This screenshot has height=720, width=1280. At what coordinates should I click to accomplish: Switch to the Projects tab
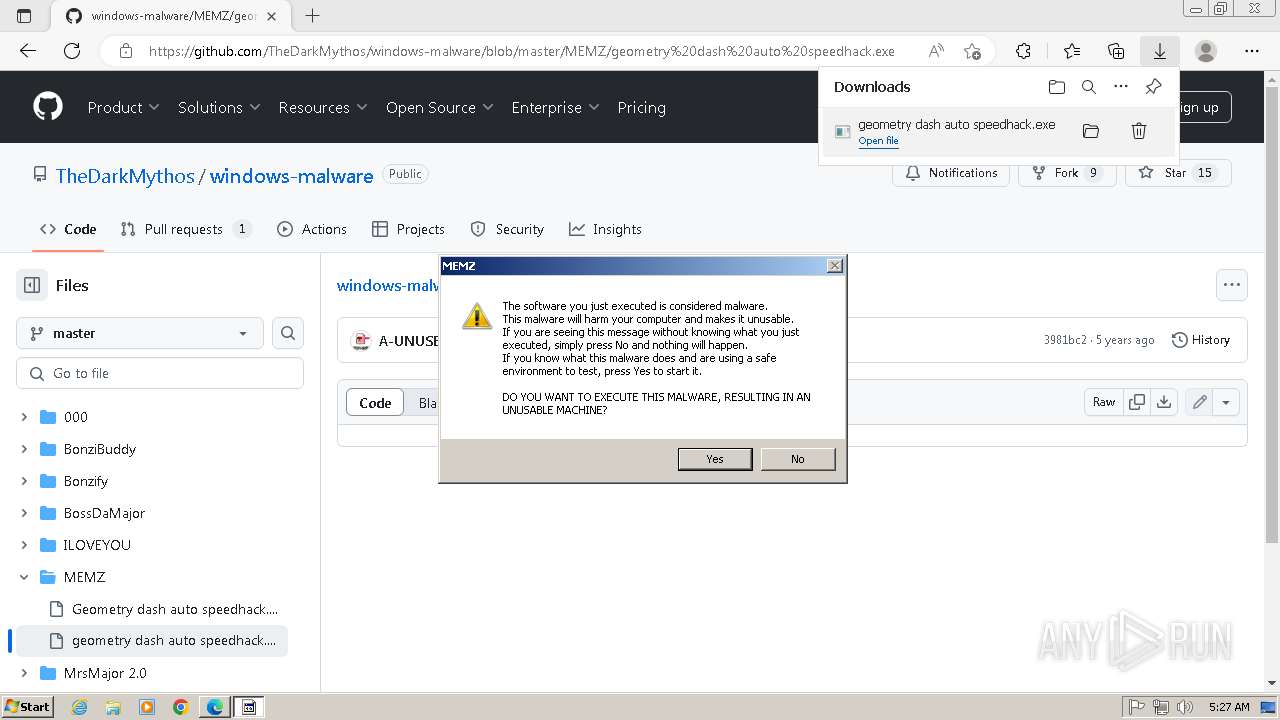click(x=408, y=229)
